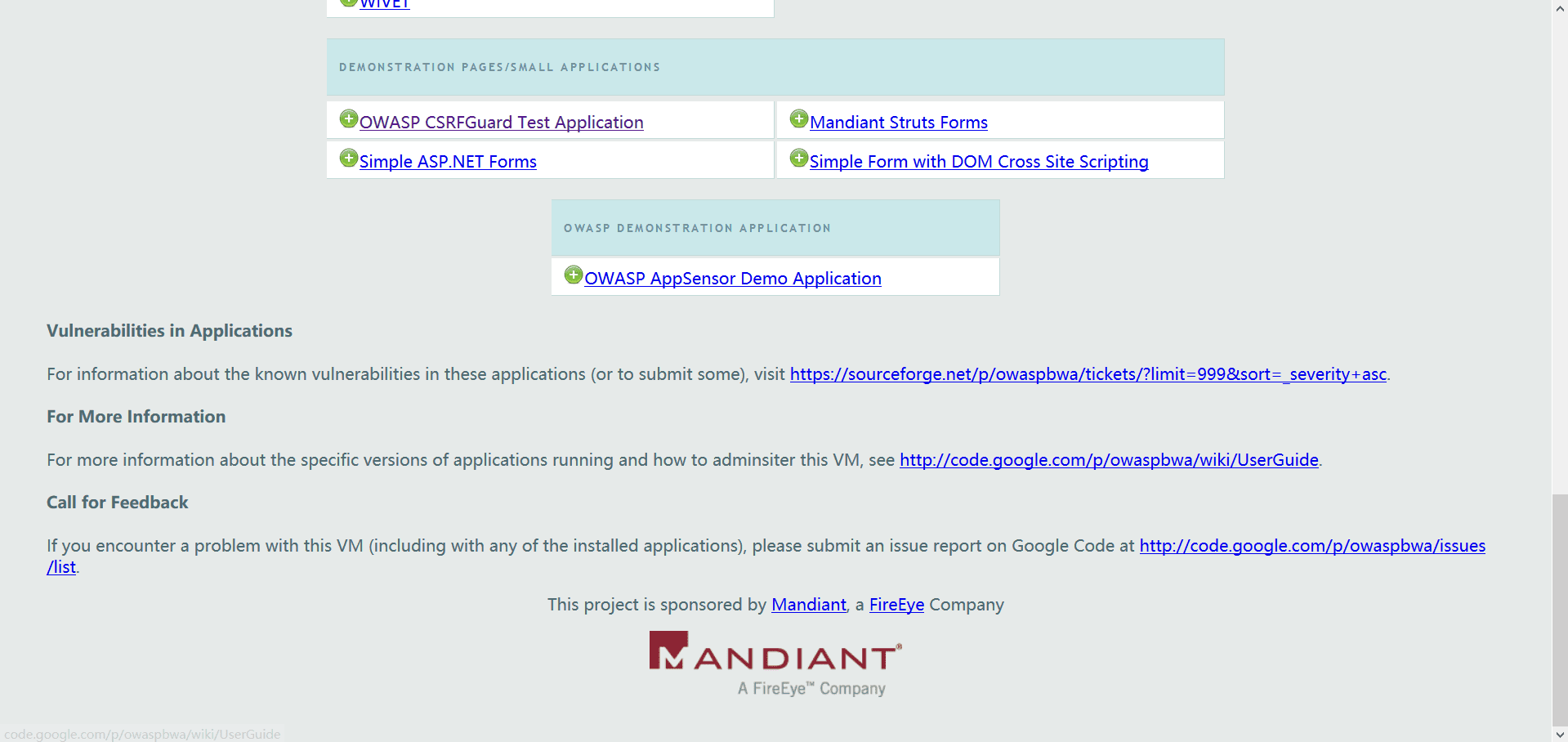Open the OWASP AppSensor Demo Application link
The width and height of the screenshot is (1568, 742).
tap(733, 279)
